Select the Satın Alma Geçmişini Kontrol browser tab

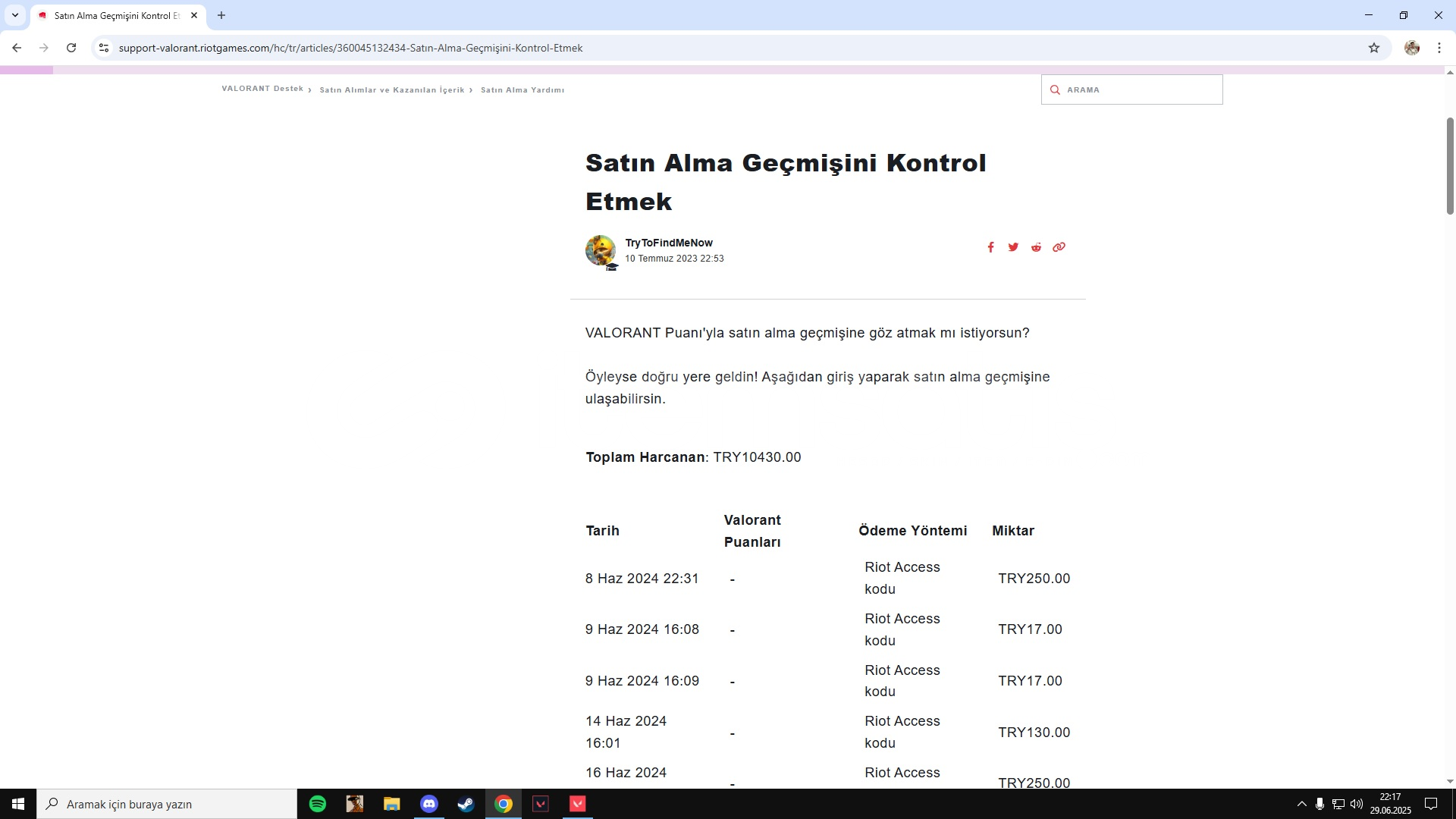pyautogui.click(x=118, y=15)
